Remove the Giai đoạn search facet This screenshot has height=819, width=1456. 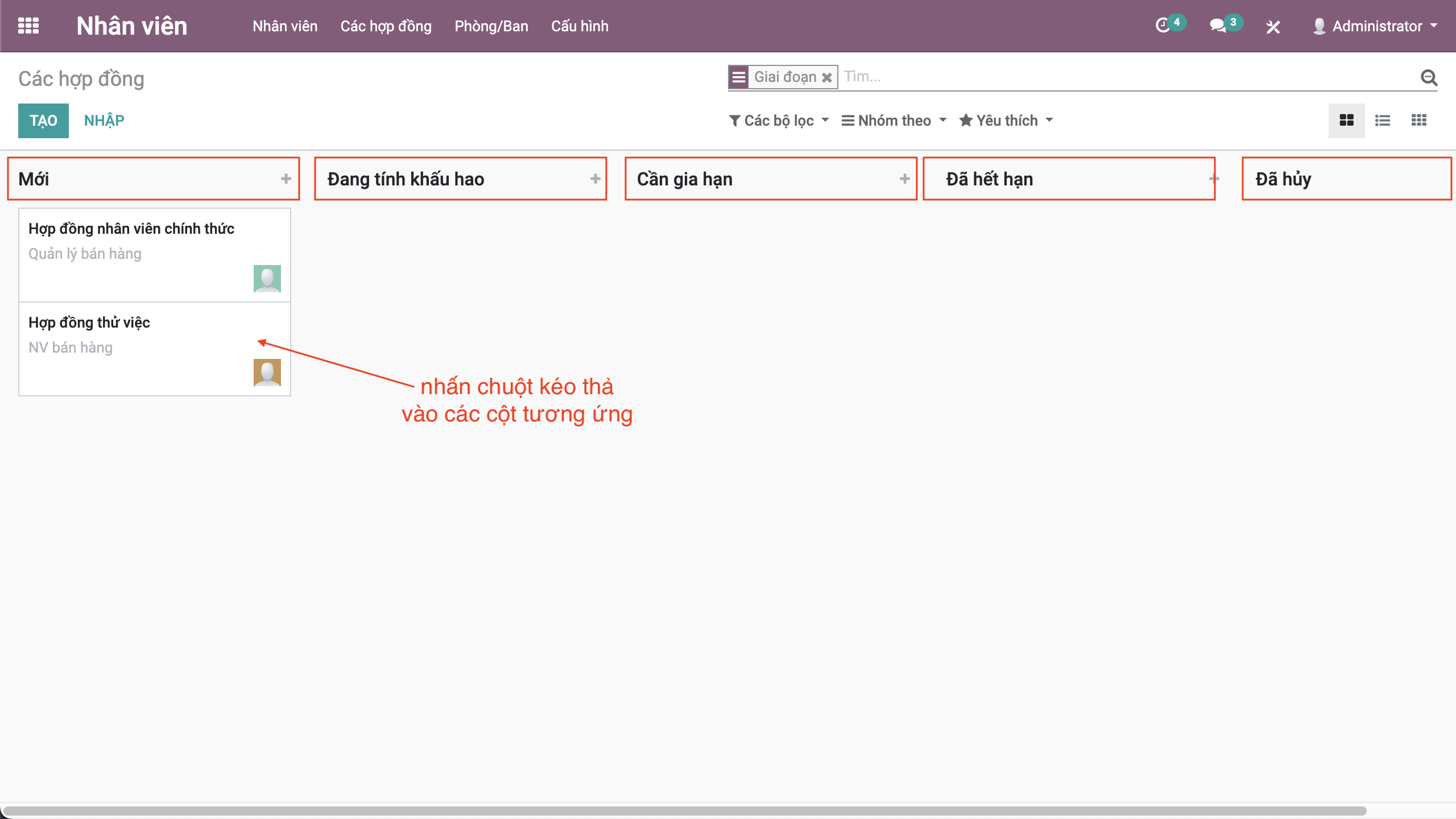click(x=827, y=77)
